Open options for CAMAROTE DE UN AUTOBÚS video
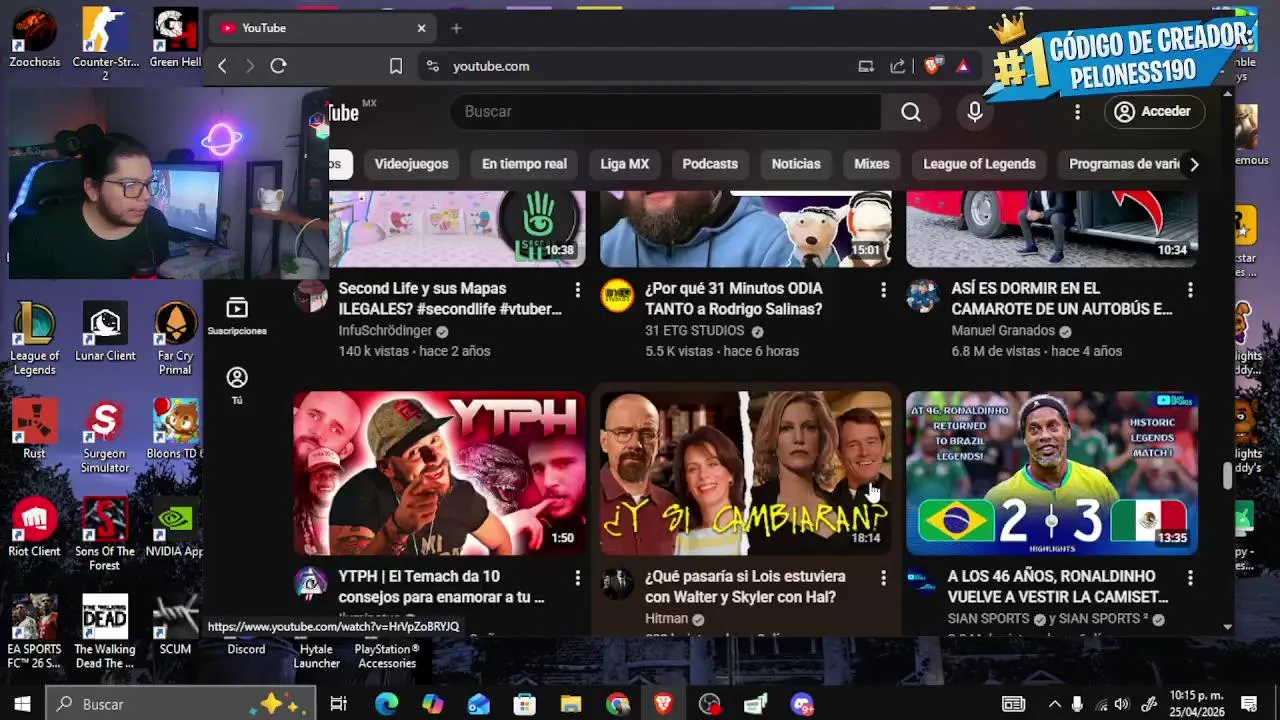This screenshot has height=720, width=1280. 1190,290
